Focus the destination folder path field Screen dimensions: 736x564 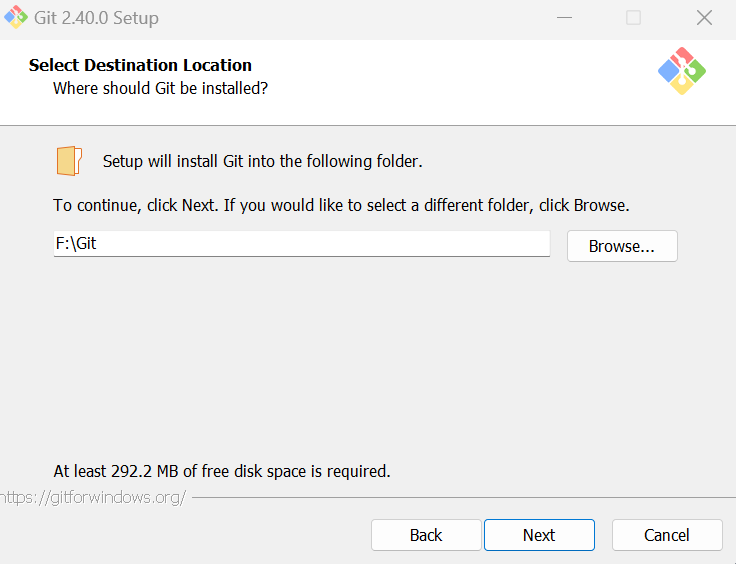pos(302,244)
